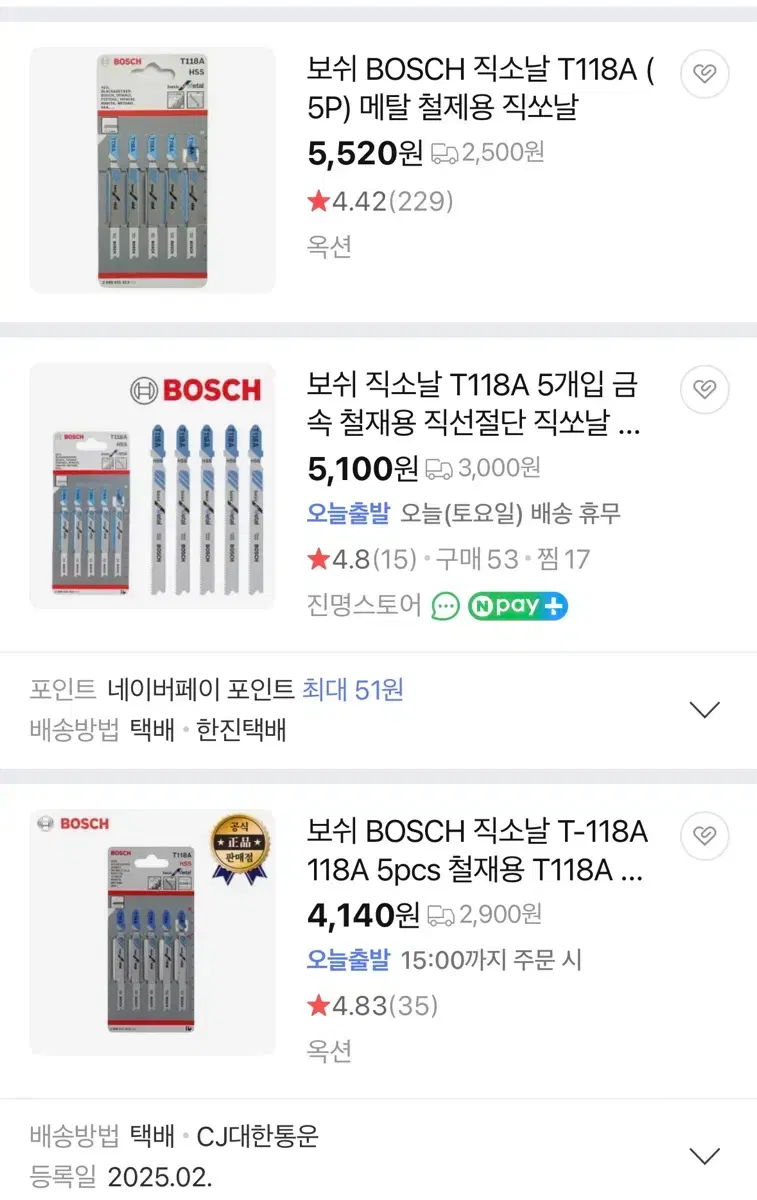Viewport: 757px width, 1200px height.
Task: Tap delivery truck icon beside 2,500원
Action: point(444,153)
